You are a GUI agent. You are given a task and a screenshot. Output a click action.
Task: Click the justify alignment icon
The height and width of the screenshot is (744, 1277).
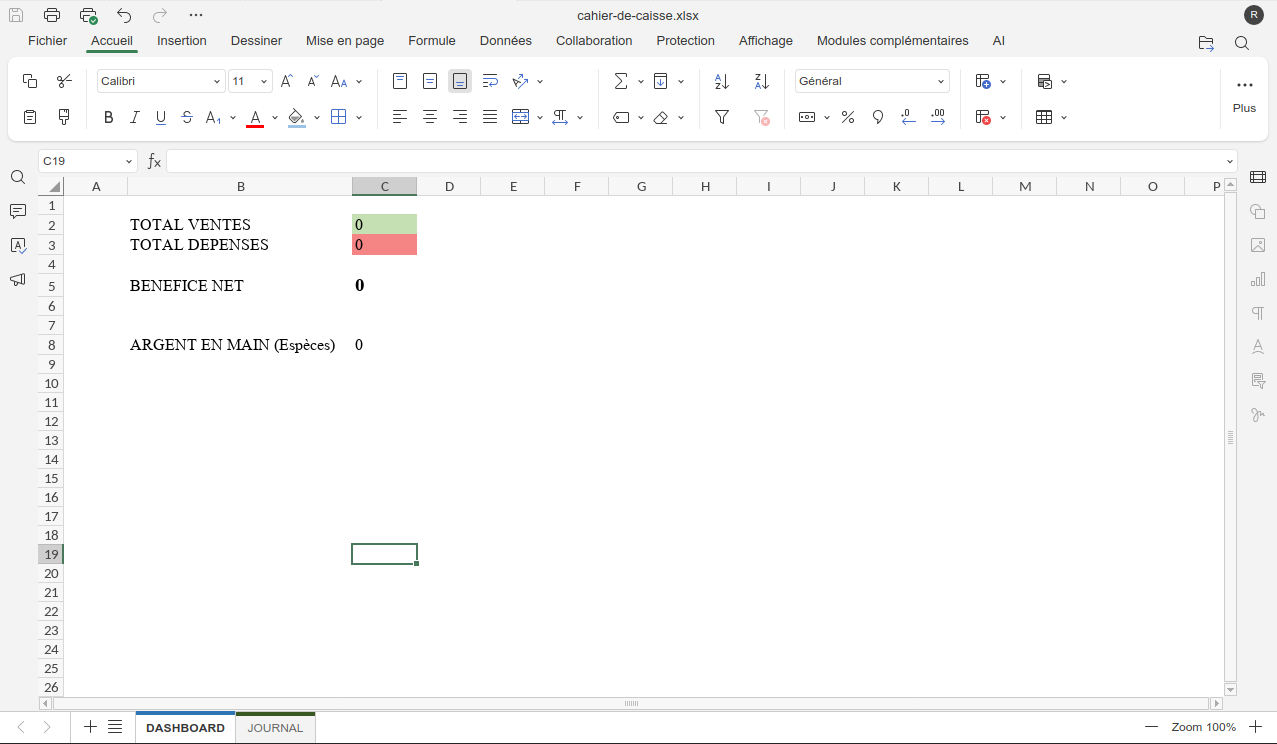[x=490, y=117]
